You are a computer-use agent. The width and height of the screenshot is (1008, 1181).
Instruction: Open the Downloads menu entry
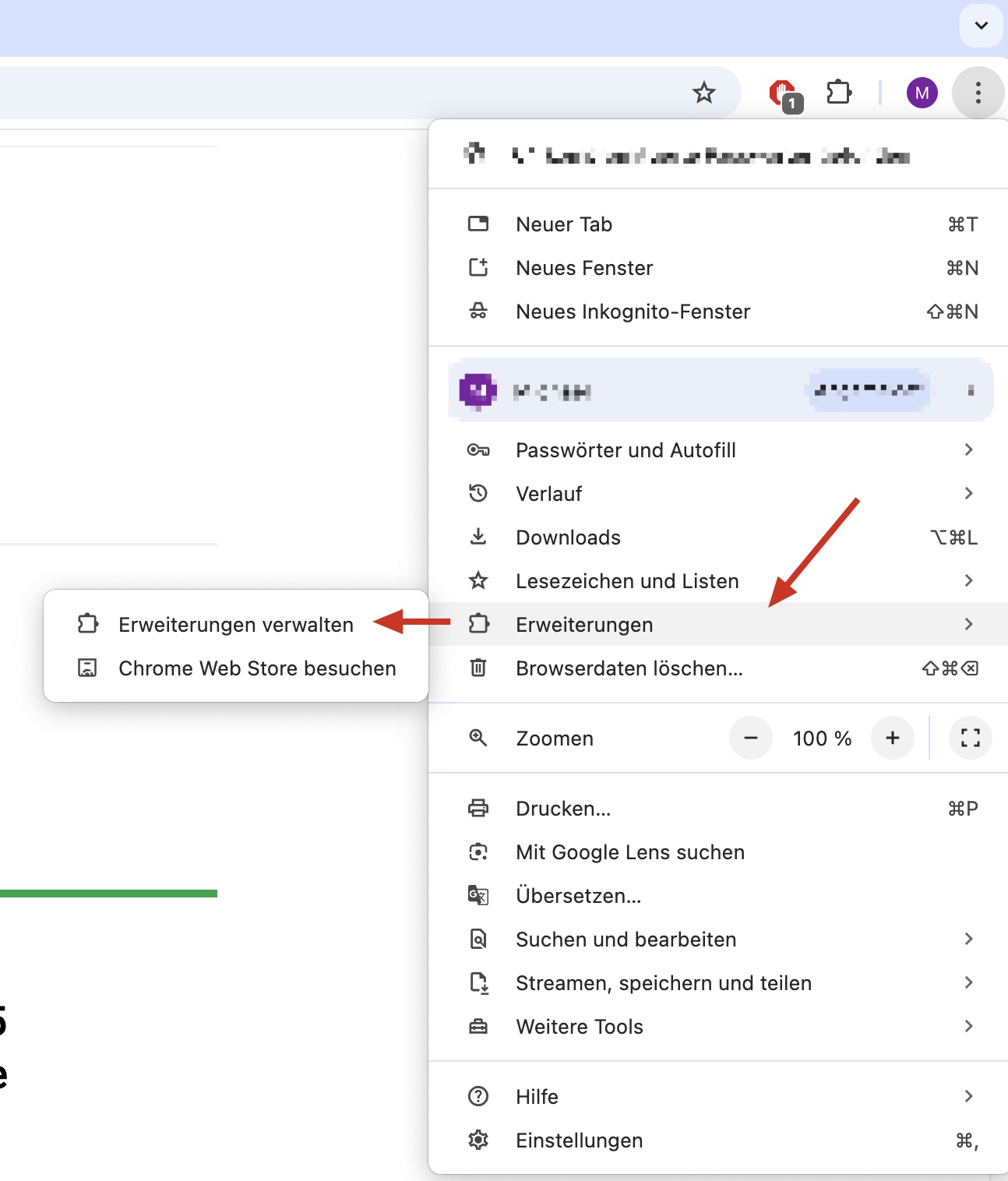tap(568, 538)
